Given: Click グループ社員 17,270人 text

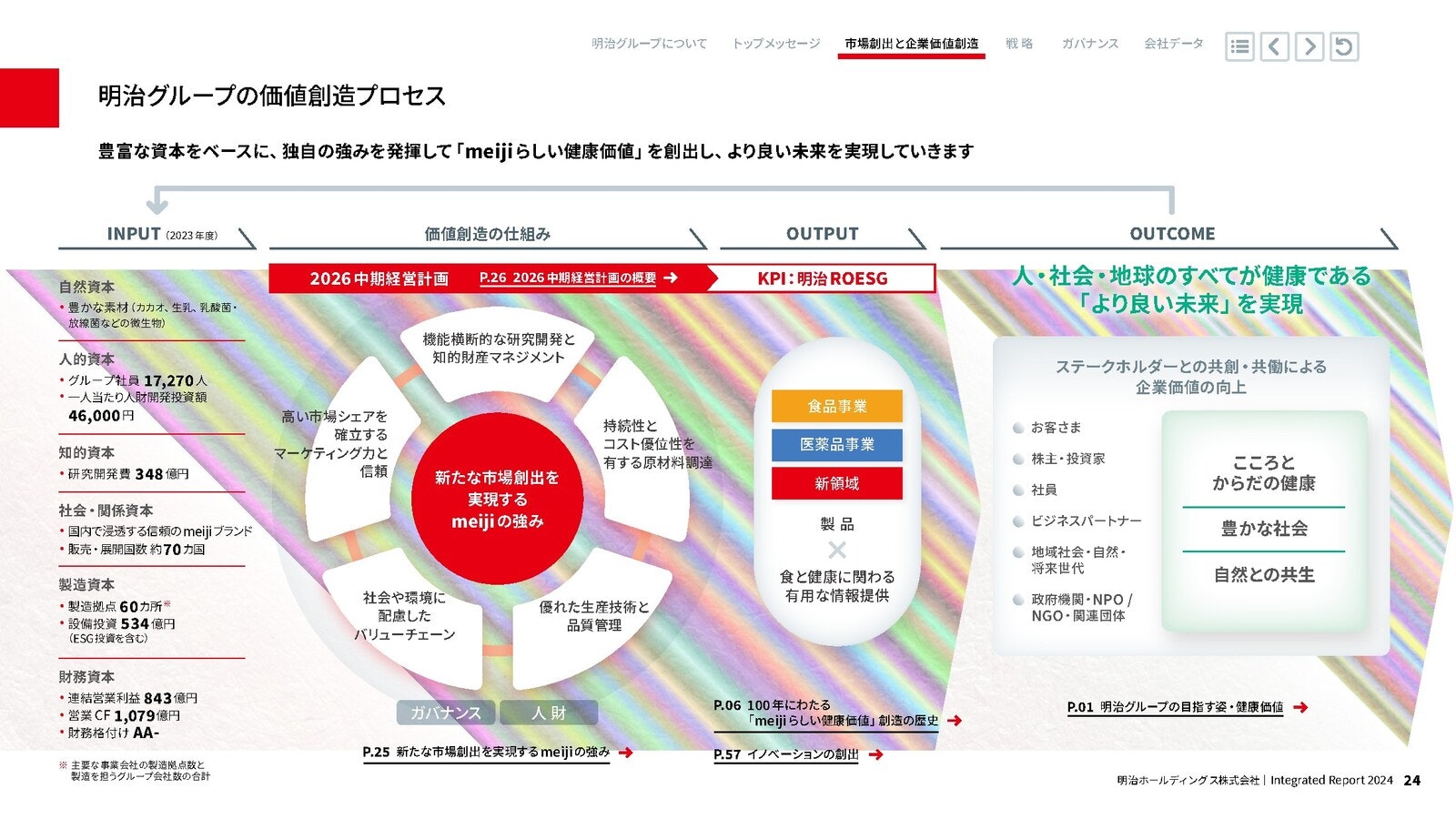Looking at the screenshot, I should (x=137, y=380).
